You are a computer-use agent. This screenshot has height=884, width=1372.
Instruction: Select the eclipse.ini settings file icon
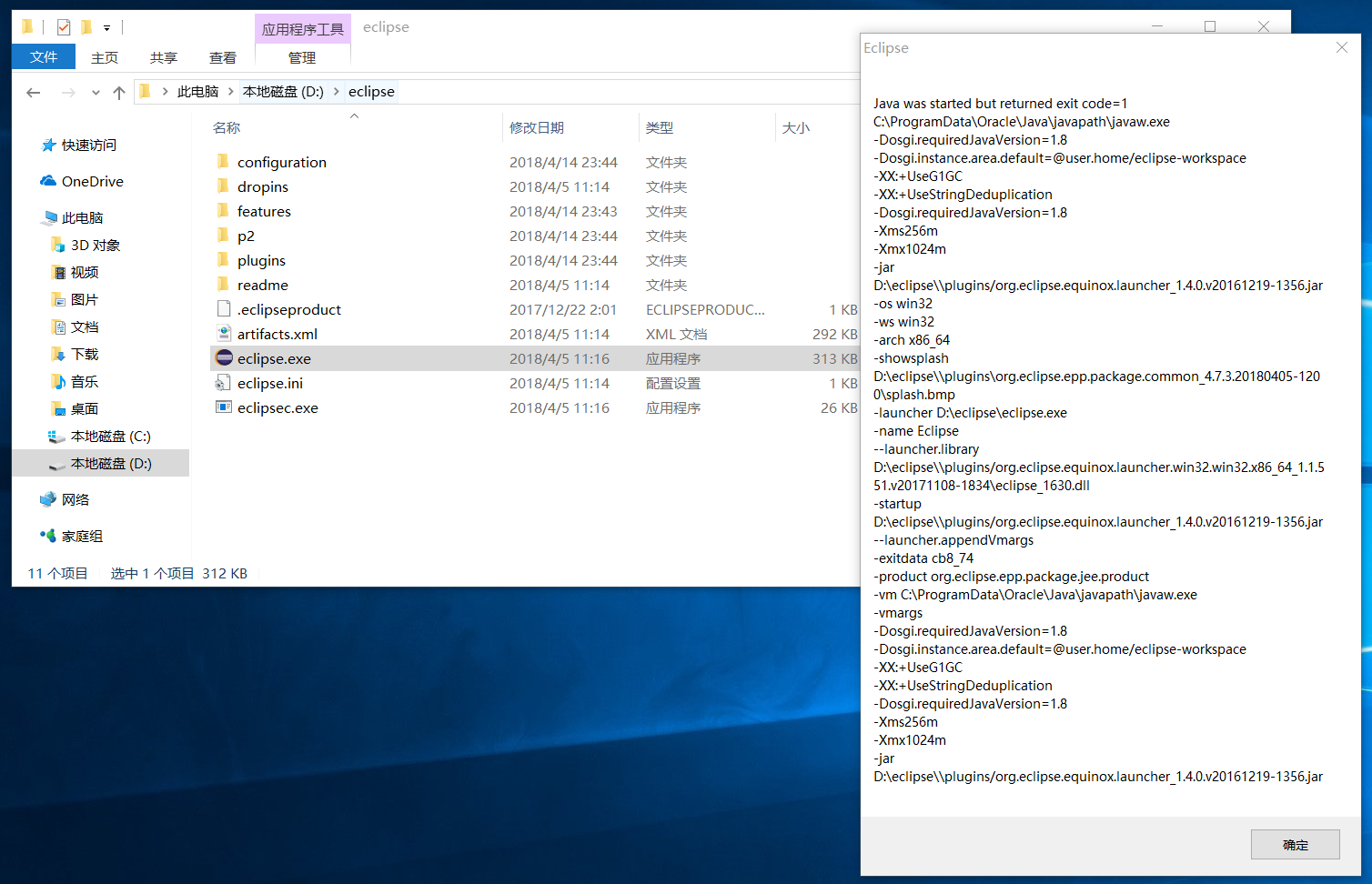coord(223,383)
